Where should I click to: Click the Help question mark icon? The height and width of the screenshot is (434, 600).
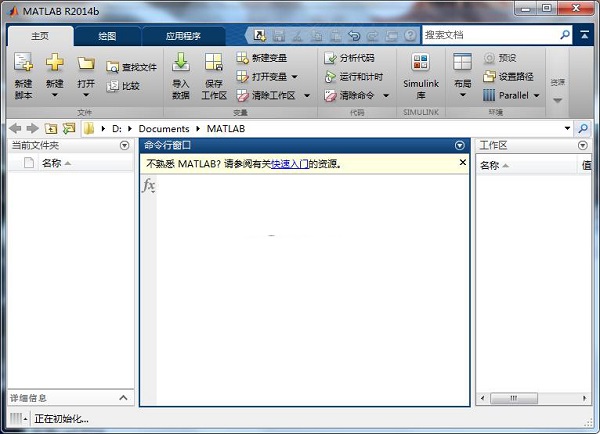pos(410,36)
